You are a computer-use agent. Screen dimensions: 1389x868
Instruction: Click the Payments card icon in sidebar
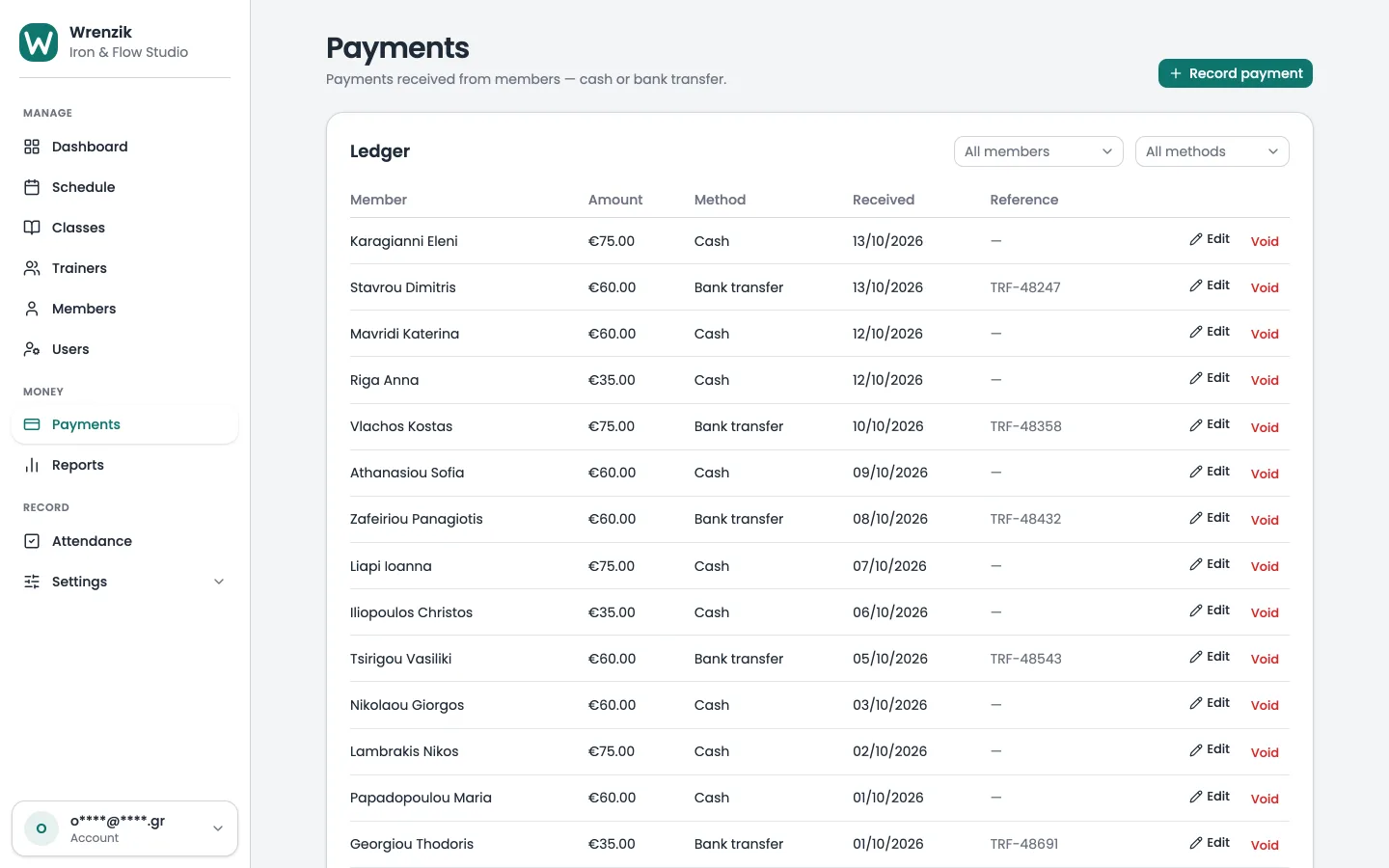tap(32, 424)
